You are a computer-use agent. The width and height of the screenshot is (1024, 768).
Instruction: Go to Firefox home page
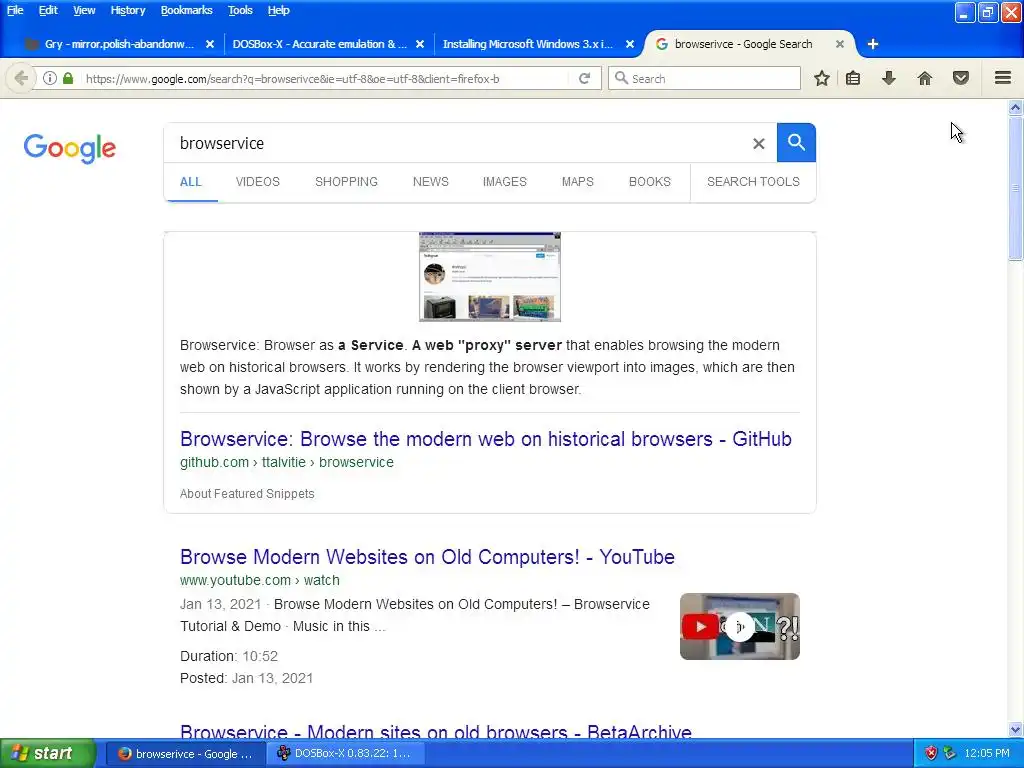coord(925,78)
